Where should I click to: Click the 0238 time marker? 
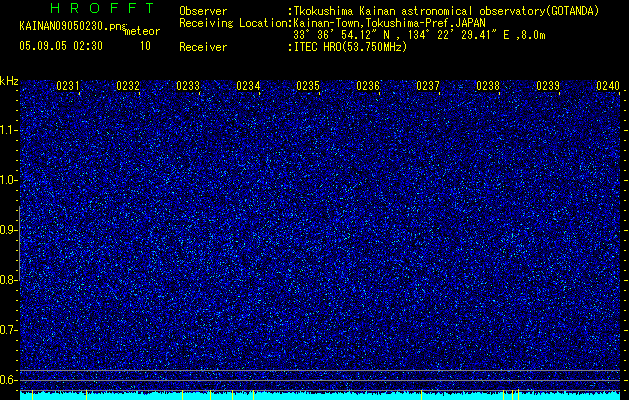coord(488,86)
